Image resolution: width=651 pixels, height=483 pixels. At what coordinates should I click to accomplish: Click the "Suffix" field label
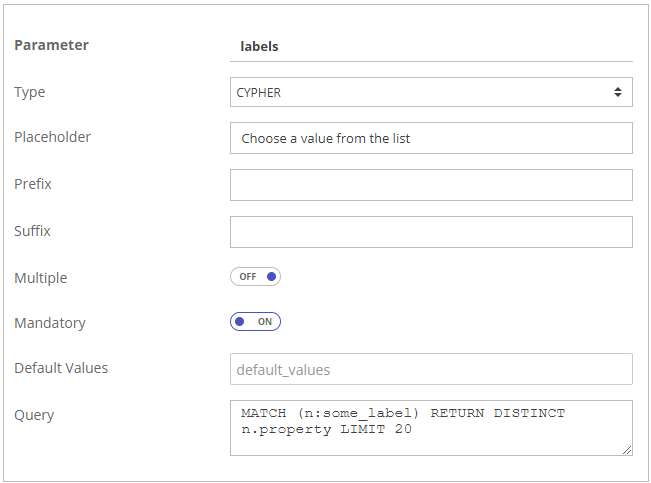click(33, 231)
